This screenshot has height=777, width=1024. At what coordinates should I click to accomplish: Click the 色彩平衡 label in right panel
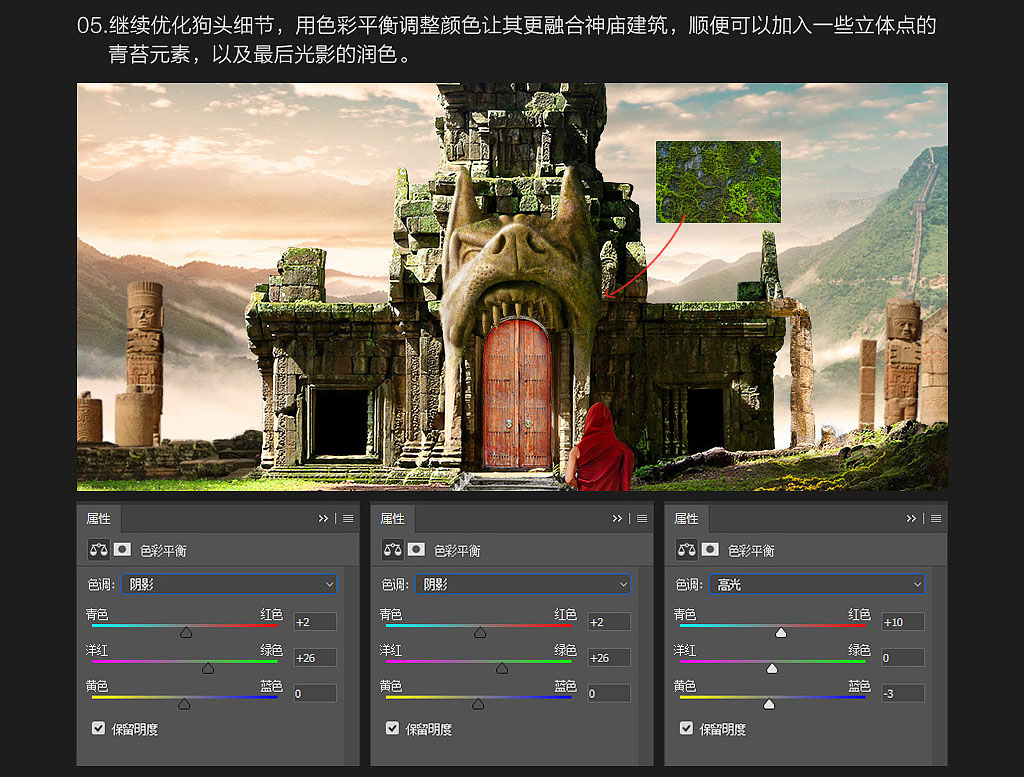(x=751, y=551)
